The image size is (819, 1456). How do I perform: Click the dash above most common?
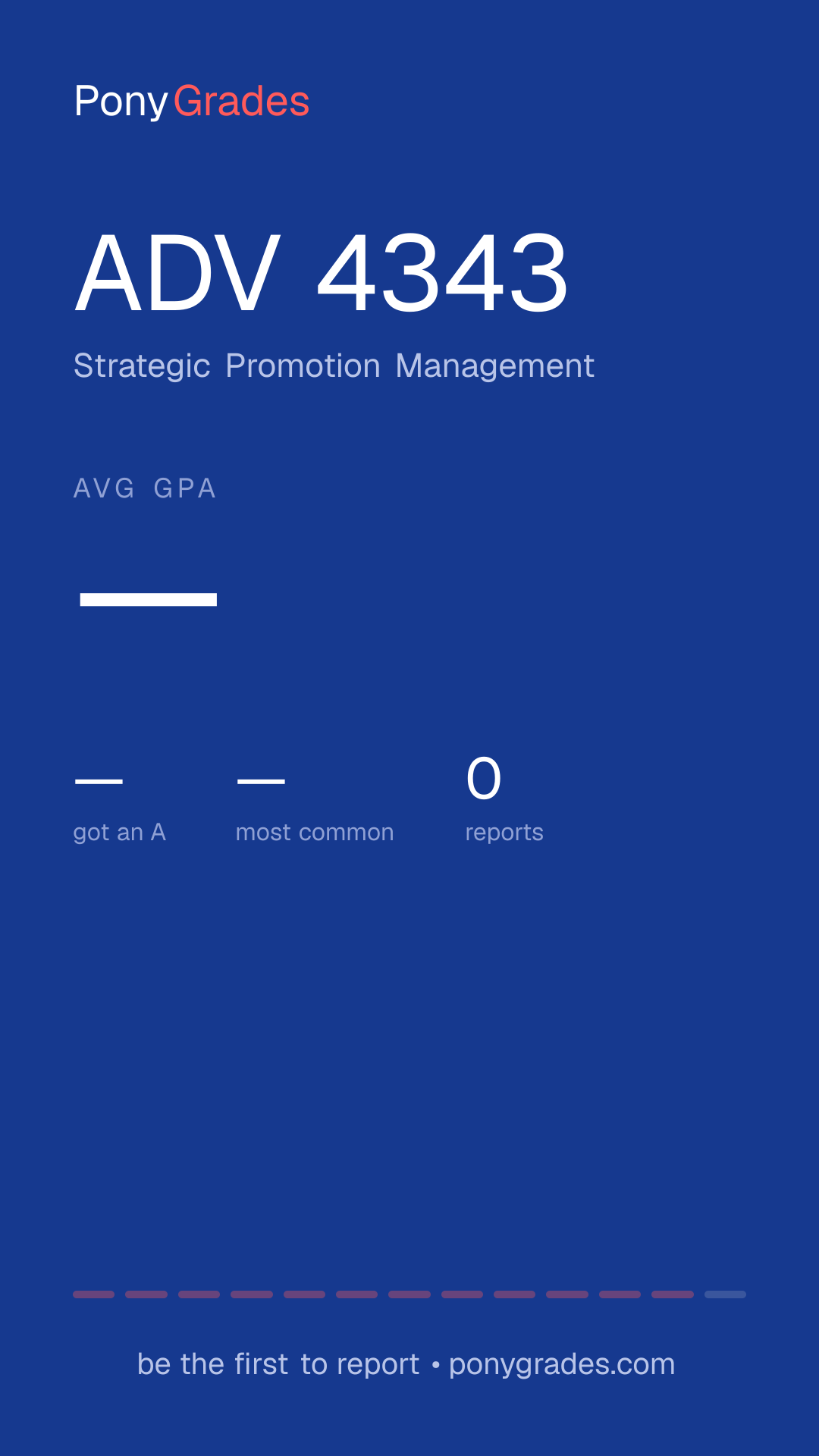tap(261, 780)
